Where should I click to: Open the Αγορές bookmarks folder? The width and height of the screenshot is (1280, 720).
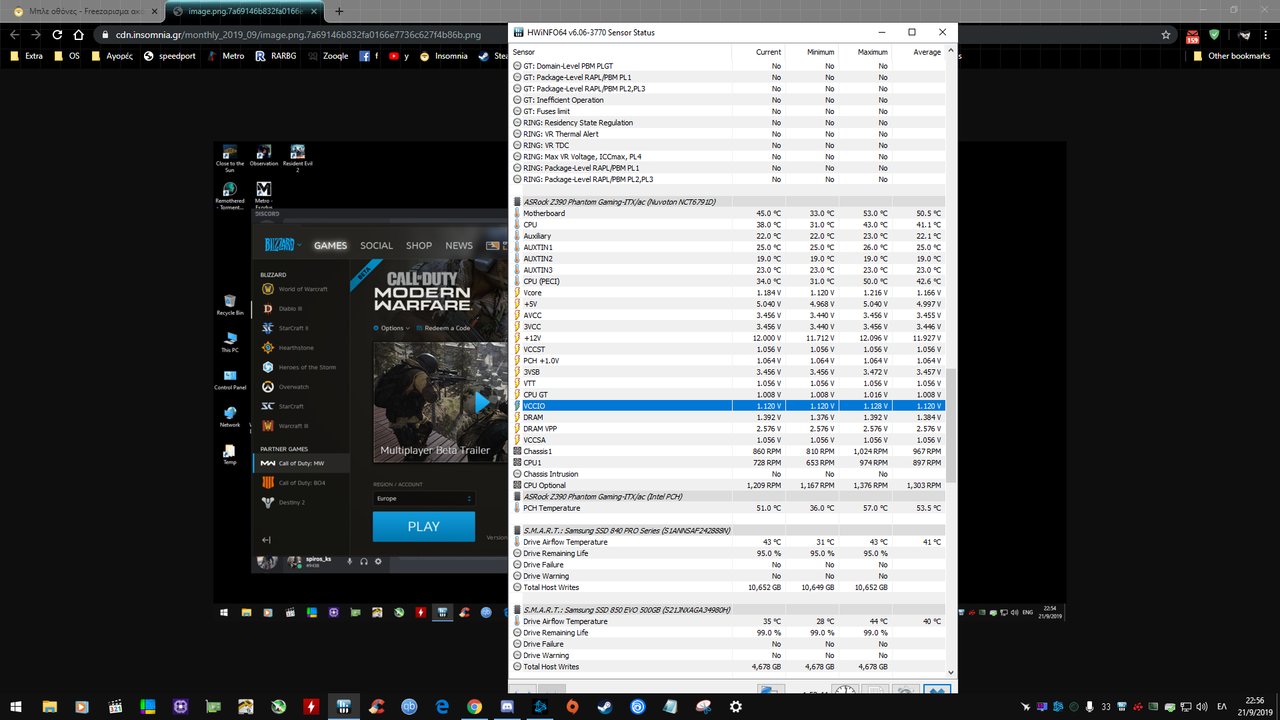pyautogui.click(x=112, y=56)
